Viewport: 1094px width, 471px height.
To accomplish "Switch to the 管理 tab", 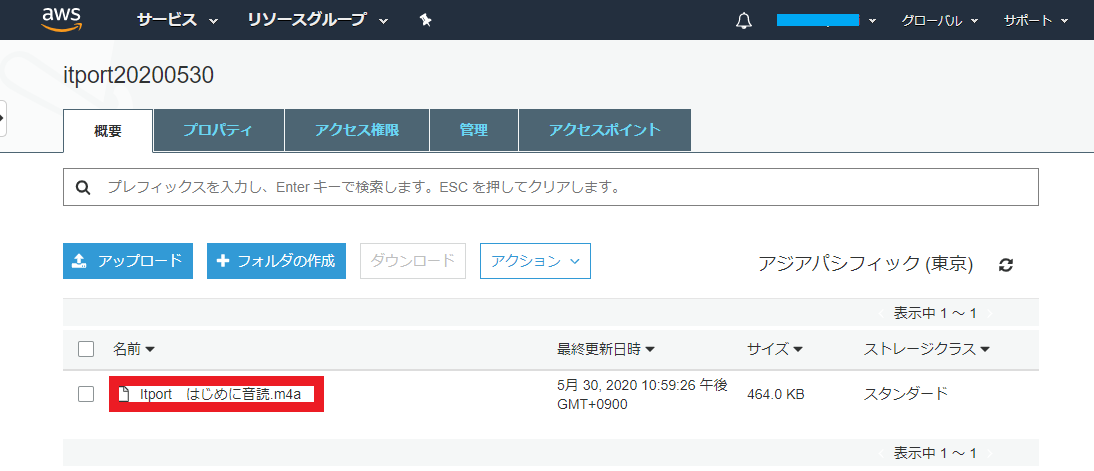I will coord(474,130).
